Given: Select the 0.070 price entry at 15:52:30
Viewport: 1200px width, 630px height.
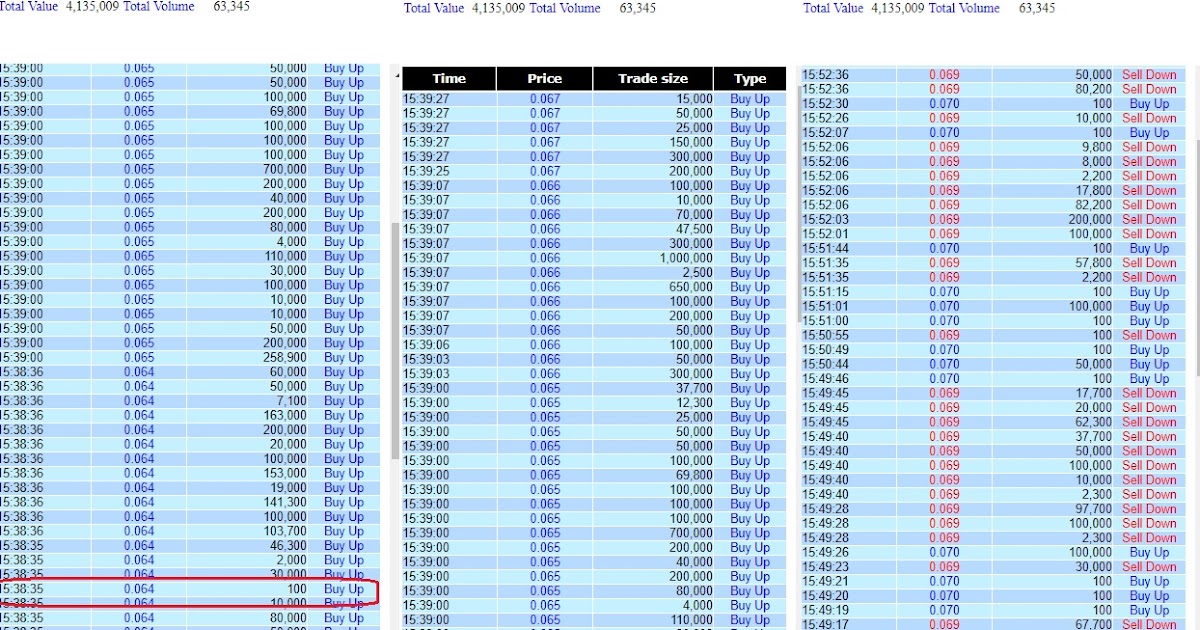Looking at the screenshot, I should pos(943,103).
